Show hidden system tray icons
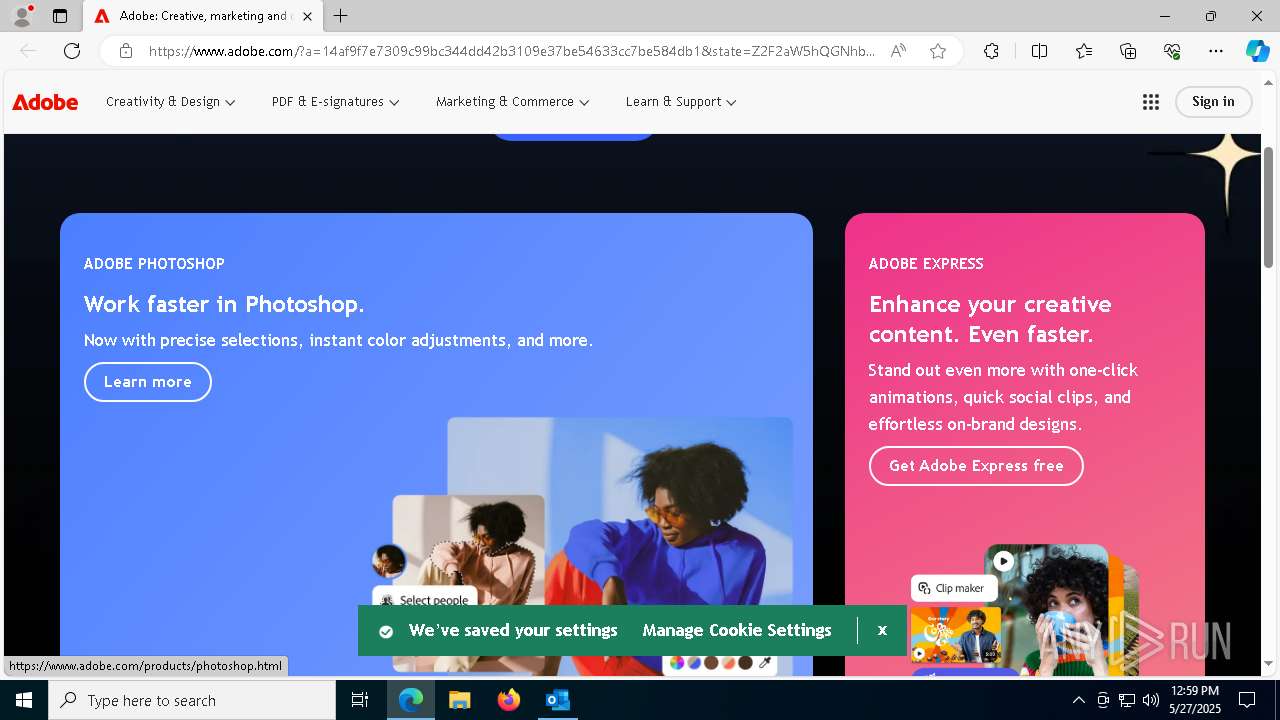1280x720 pixels. [x=1078, y=700]
